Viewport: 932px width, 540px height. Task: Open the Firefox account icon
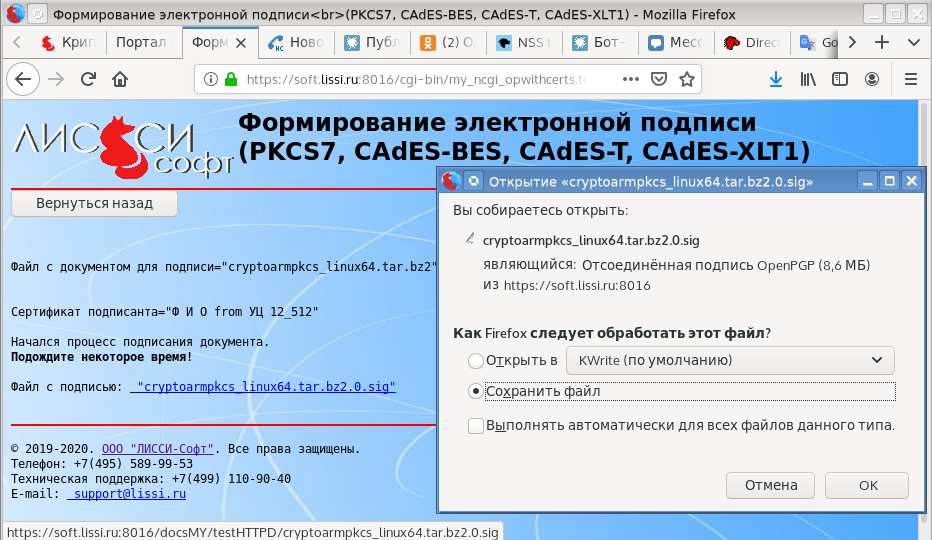click(x=872, y=80)
